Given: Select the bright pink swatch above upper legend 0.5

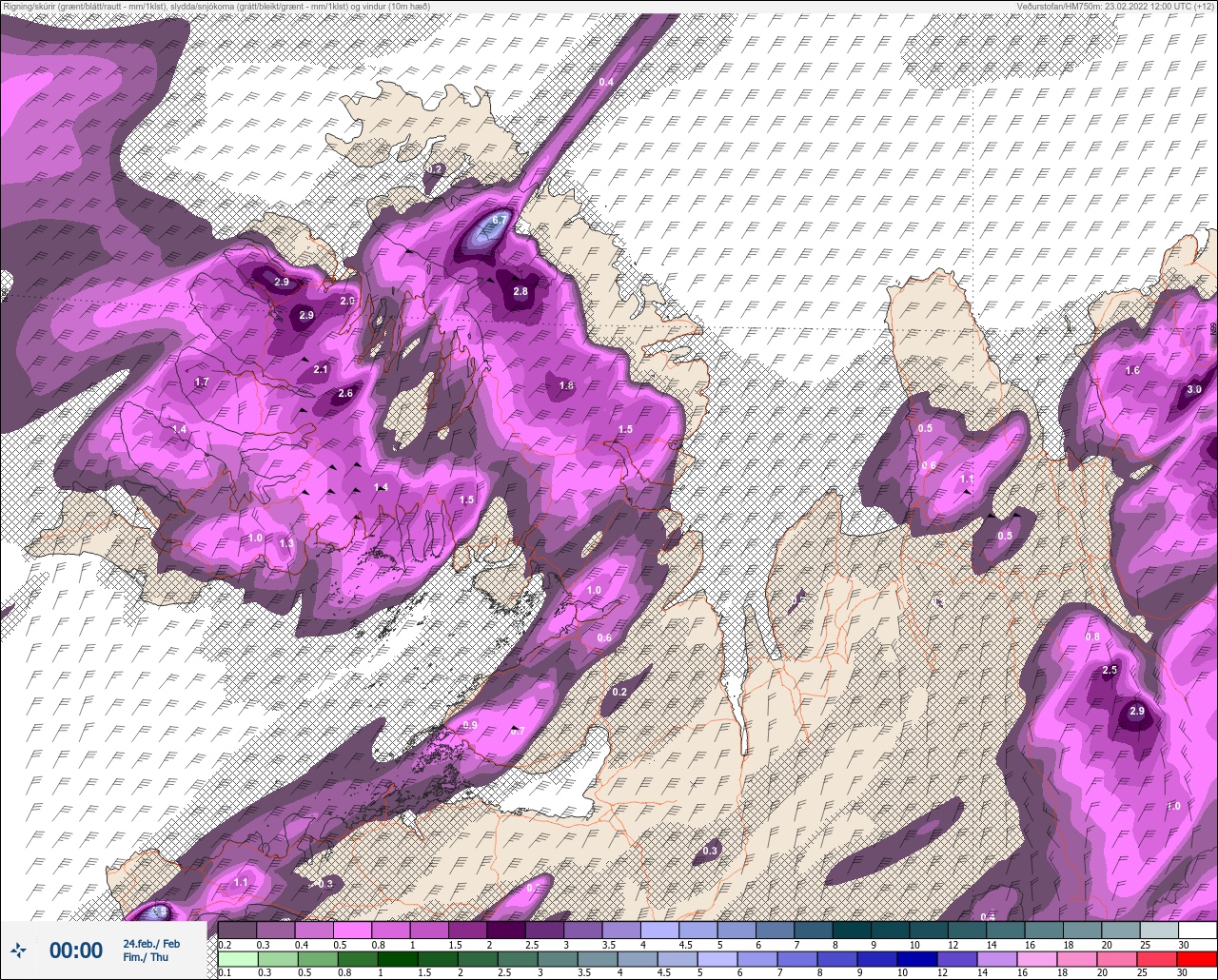Looking at the screenshot, I should (x=352, y=930).
